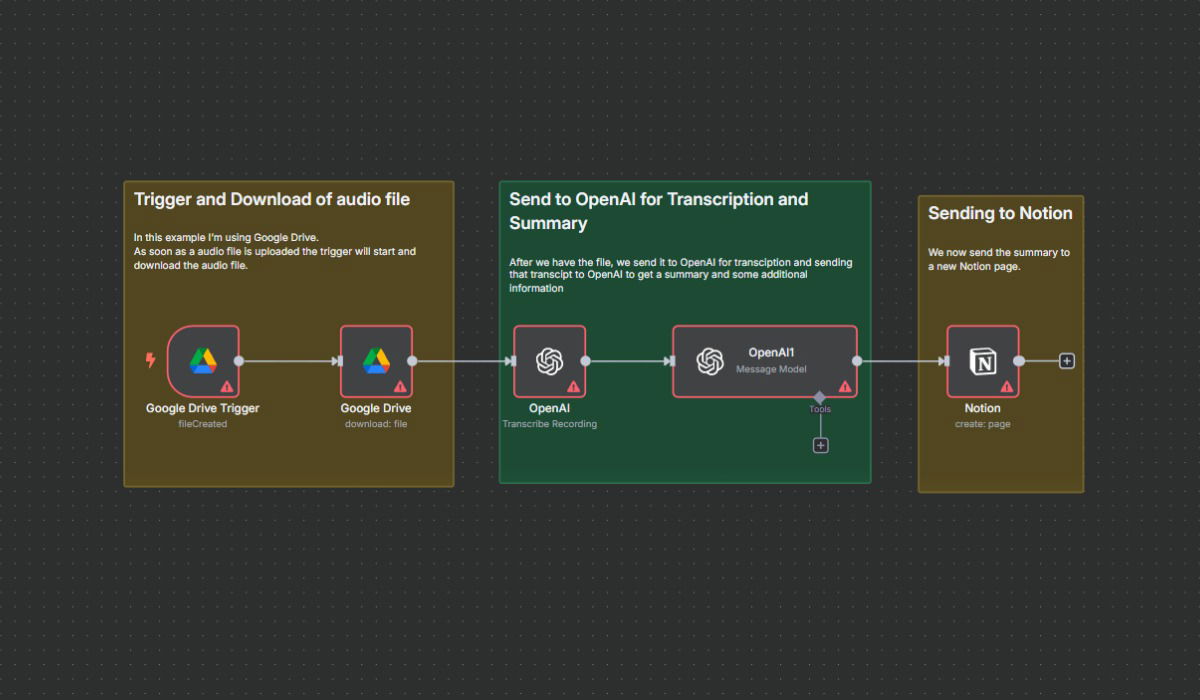1200x700 pixels.
Task: Click the 'Transcribe Recording' subtitle under OpenAI
Action: [549, 424]
